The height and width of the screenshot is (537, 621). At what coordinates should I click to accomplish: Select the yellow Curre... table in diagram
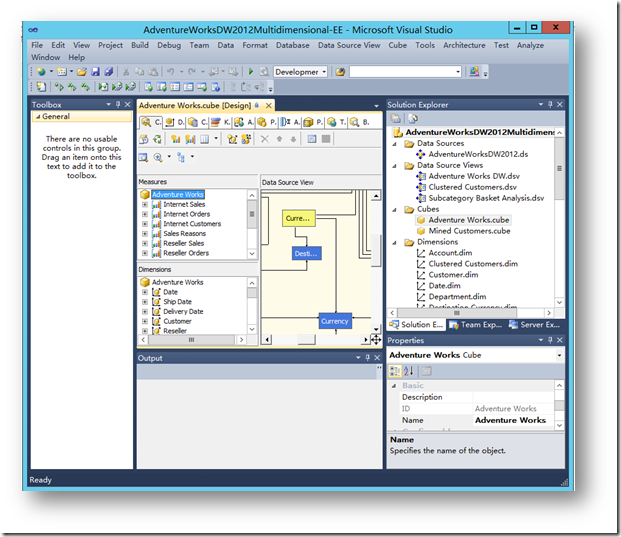[299, 219]
